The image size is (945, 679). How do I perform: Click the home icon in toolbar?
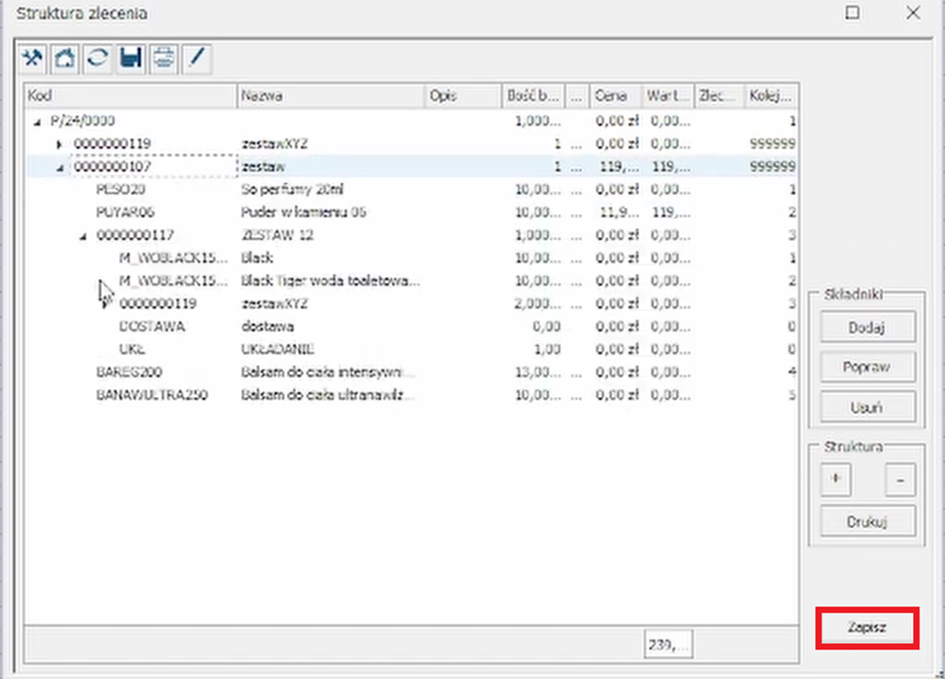click(x=65, y=59)
